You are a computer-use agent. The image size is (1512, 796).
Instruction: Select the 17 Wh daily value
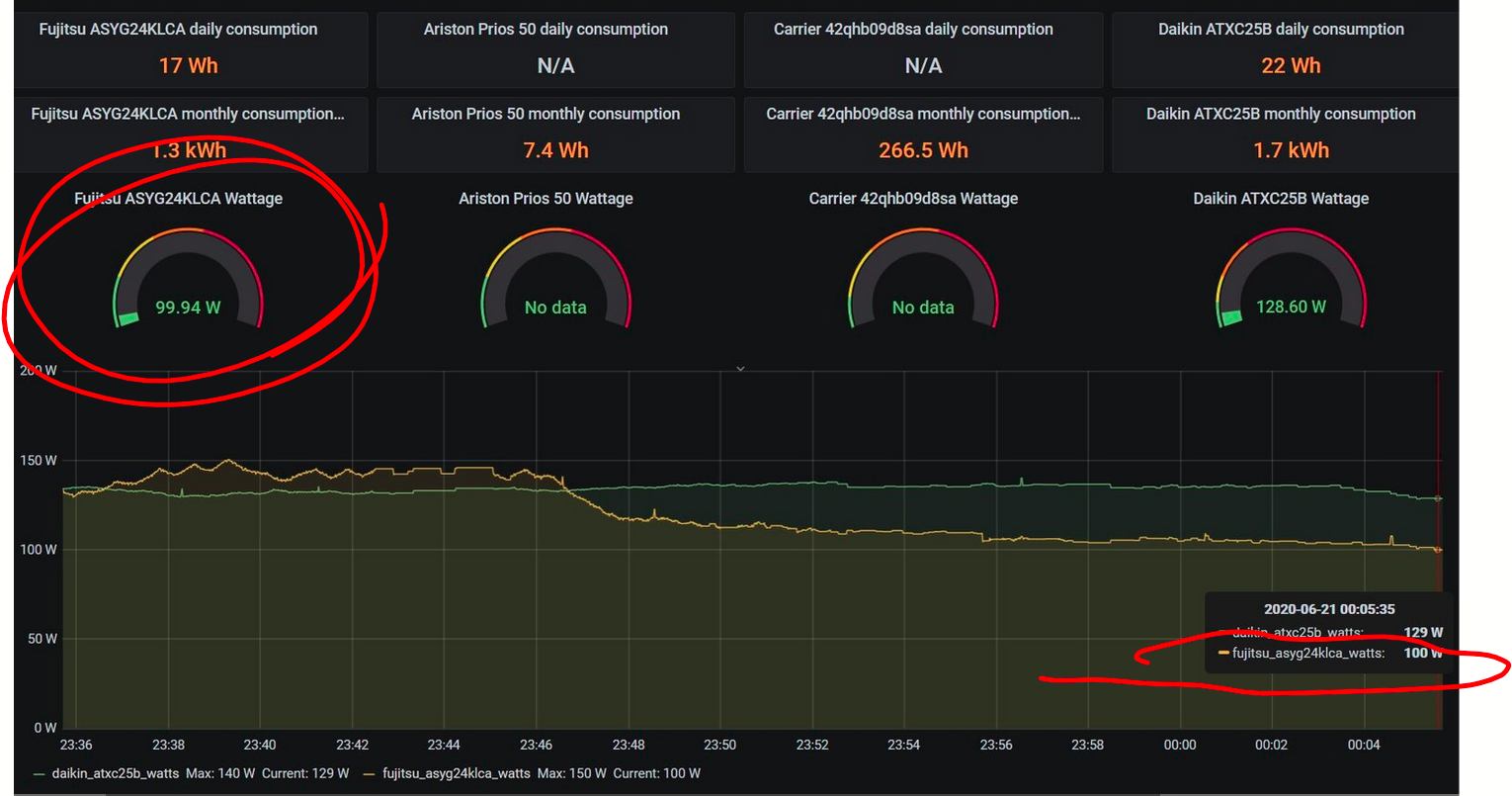pos(188,65)
